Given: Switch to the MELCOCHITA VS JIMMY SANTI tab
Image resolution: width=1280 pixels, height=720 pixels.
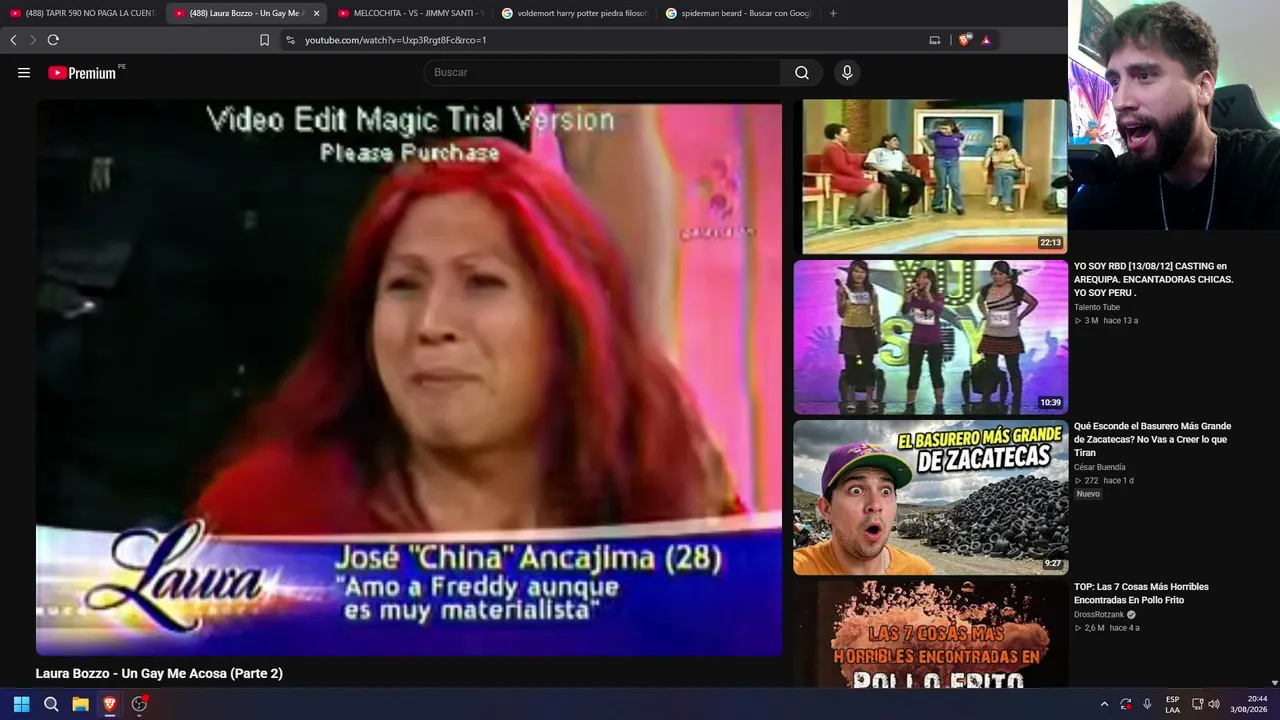Looking at the screenshot, I should (411, 13).
